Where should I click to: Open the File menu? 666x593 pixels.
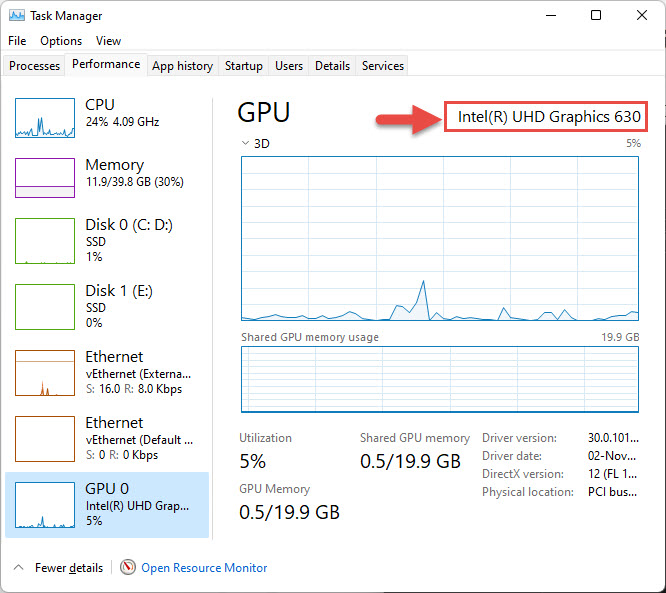click(17, 41)
